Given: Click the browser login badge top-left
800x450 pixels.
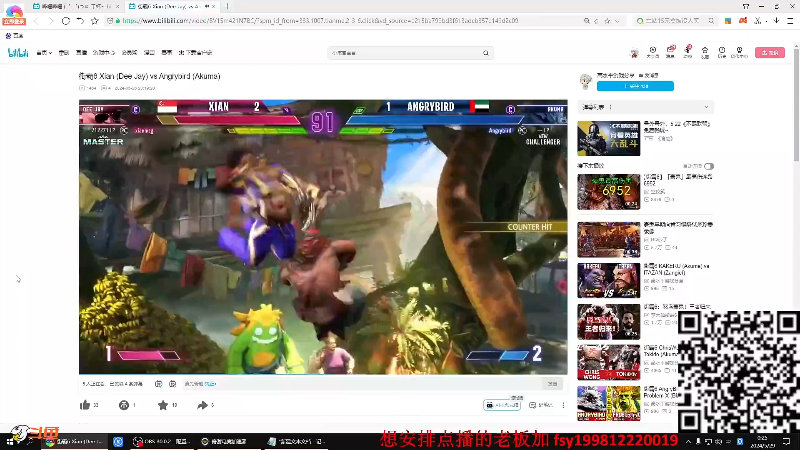Looking at the screenshot, I should coord(14,14).
